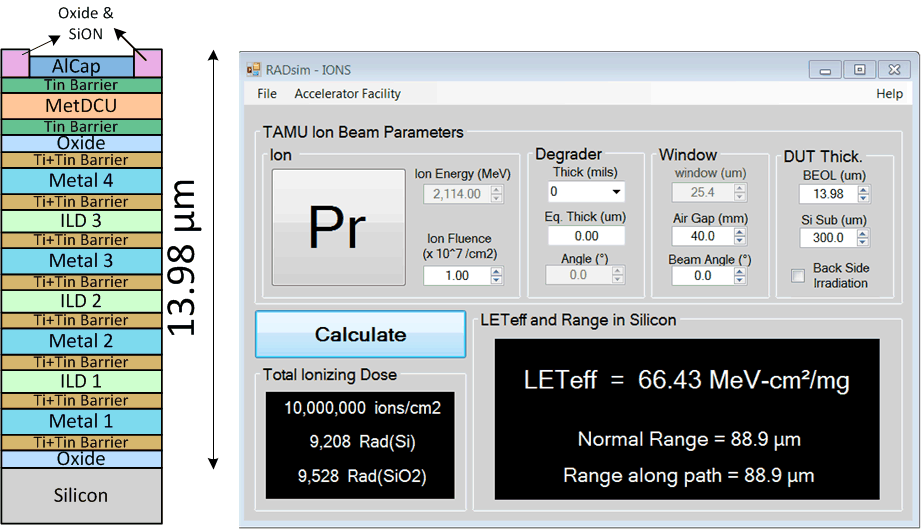Expand the Degrader Thick (mils) dropdown

(x=616, y=192)
